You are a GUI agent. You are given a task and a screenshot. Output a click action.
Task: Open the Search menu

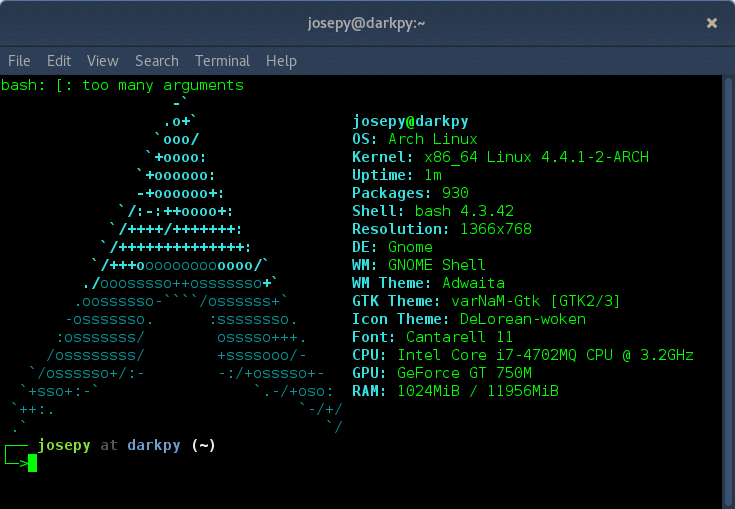[157, 61]
